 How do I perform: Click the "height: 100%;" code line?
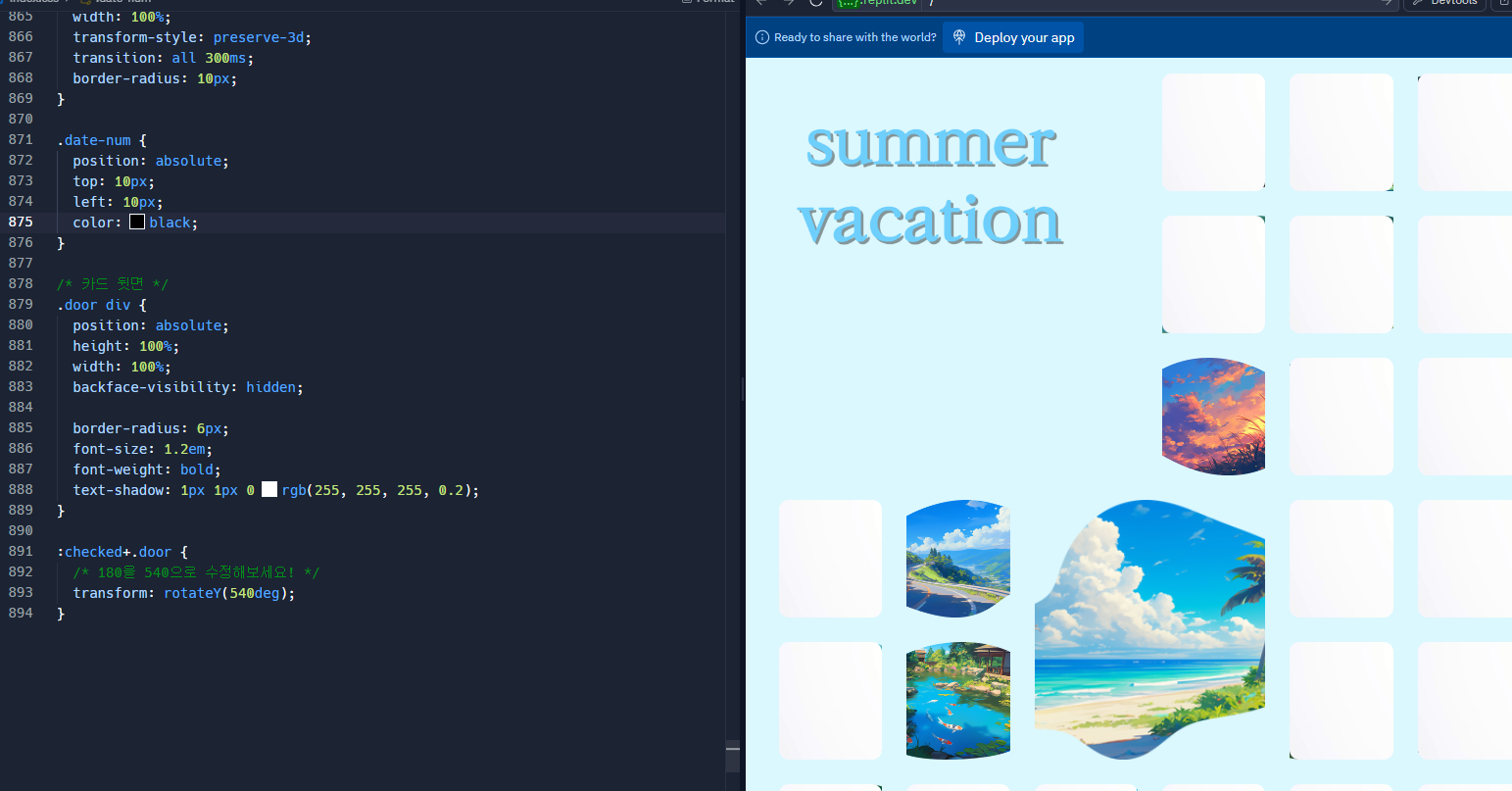pos(125,346)
